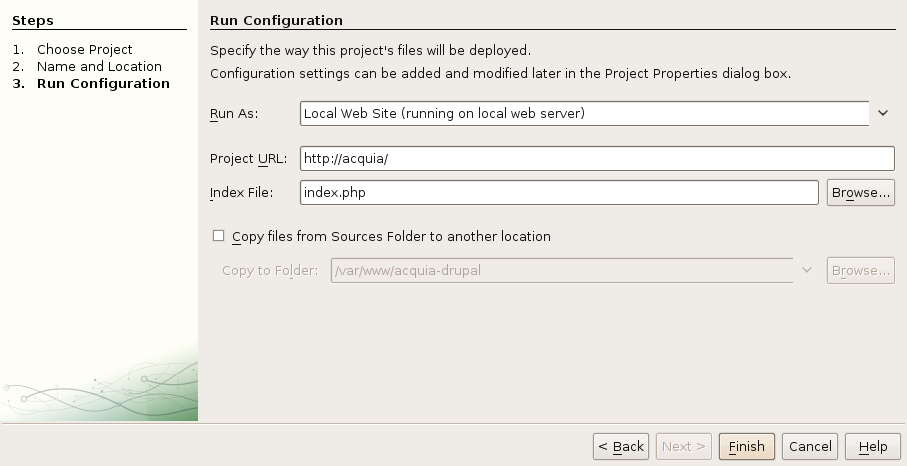The height and width of the screenshot is (466, 907).
Task: Browse for the Index File
Action: (x=861, y=193)
